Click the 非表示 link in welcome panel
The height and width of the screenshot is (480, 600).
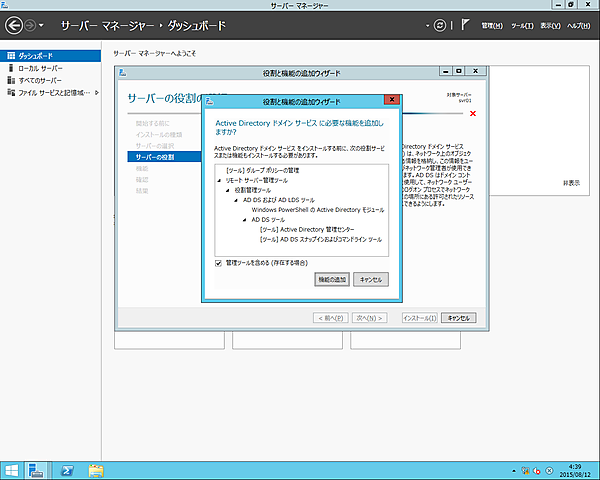pos(571,183)
